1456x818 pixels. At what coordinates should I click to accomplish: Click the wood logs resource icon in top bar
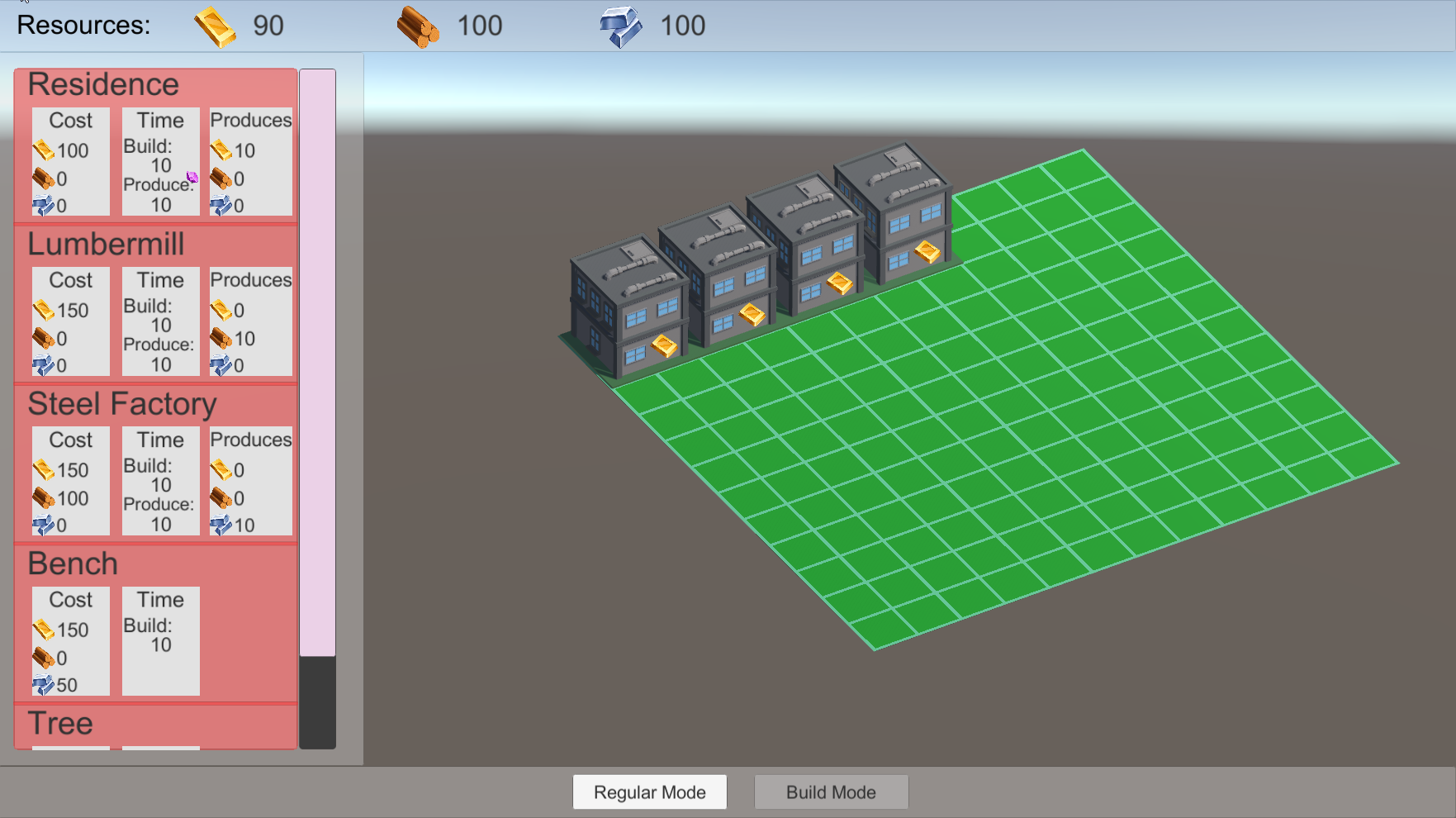418,26
